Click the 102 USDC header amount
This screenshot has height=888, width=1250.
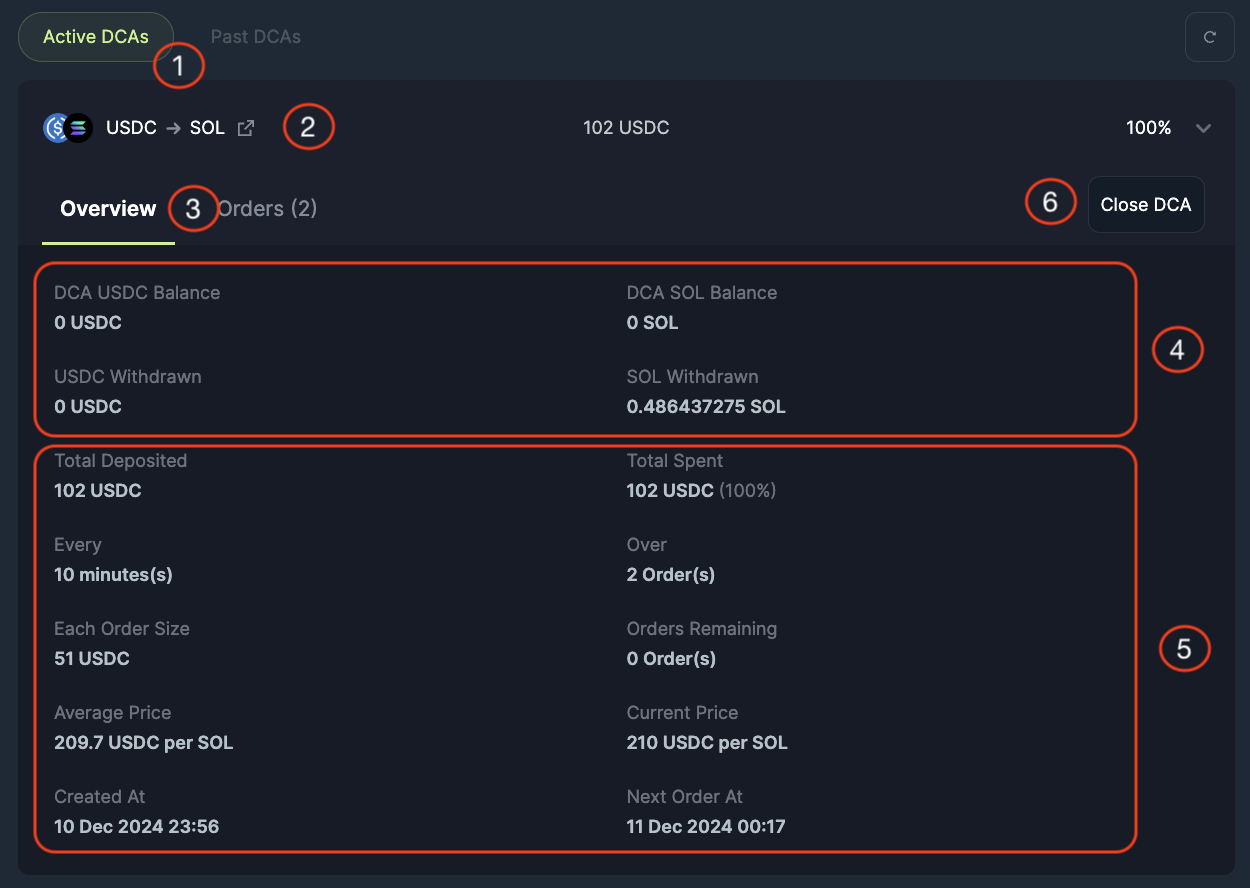[x=626, y=128]
